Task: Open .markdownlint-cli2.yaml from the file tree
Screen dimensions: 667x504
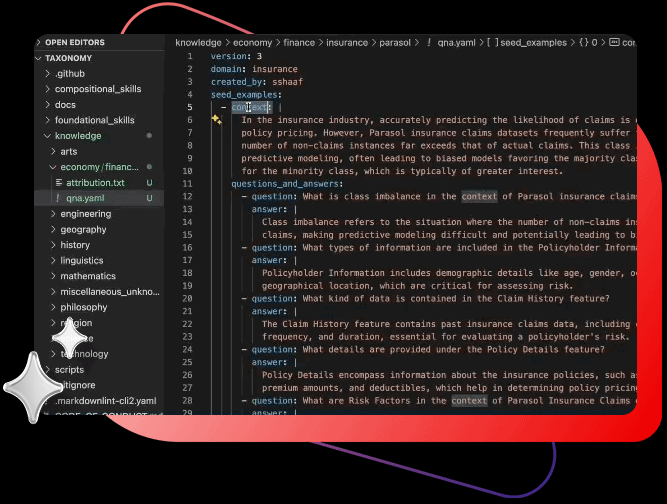Action: pyautogui.click(x=105, y=400)
